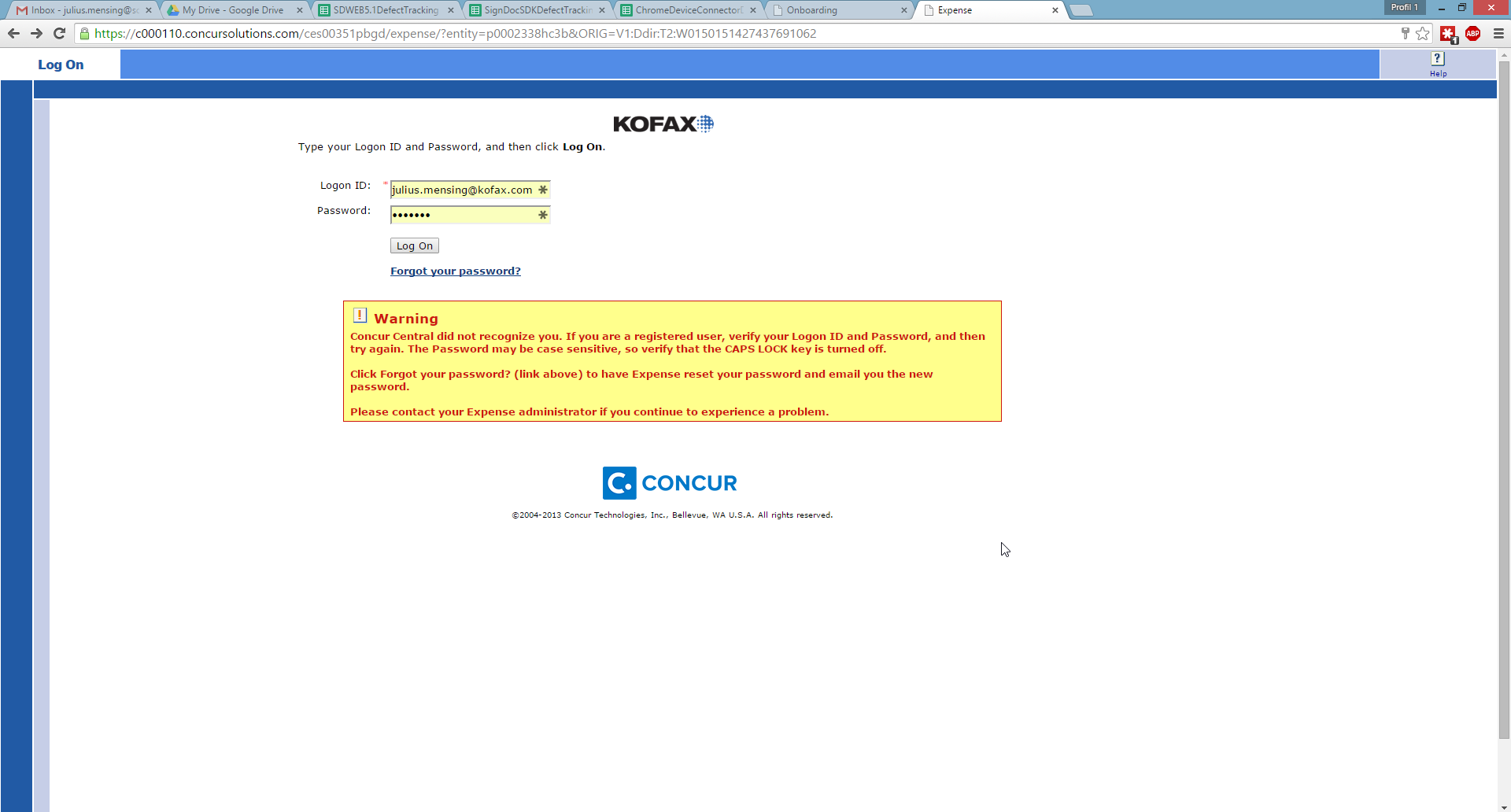The width and height of the screenshot is (1511, 812).
Task: Click the green padlock security icon
Action: 84,33
